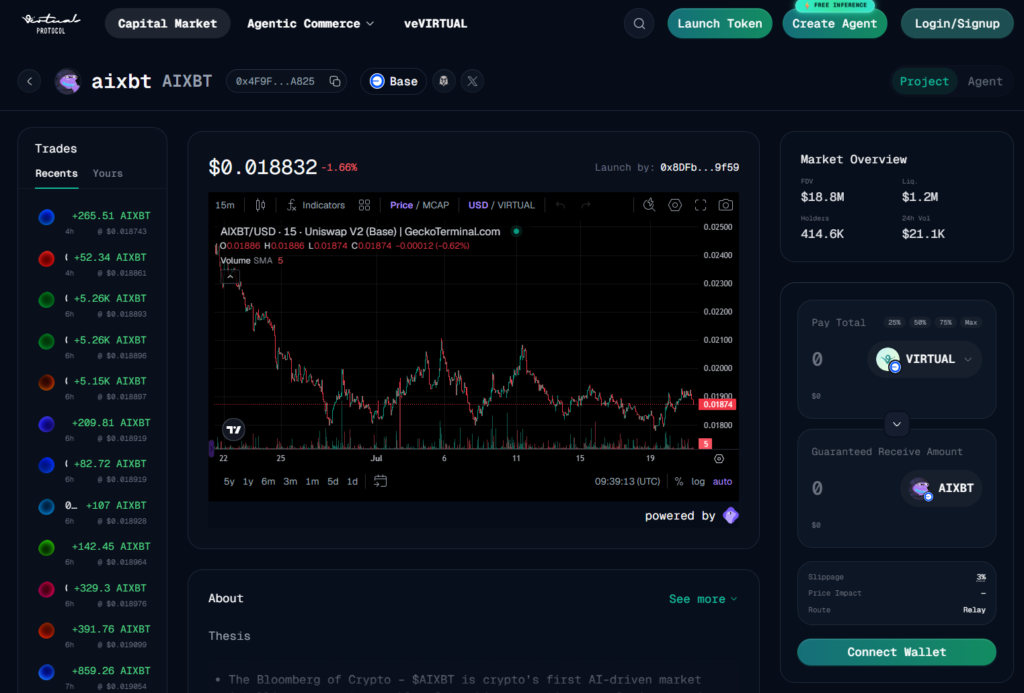
Task: Switch chart denomination to USD
Action: click(x=478, y=205)
